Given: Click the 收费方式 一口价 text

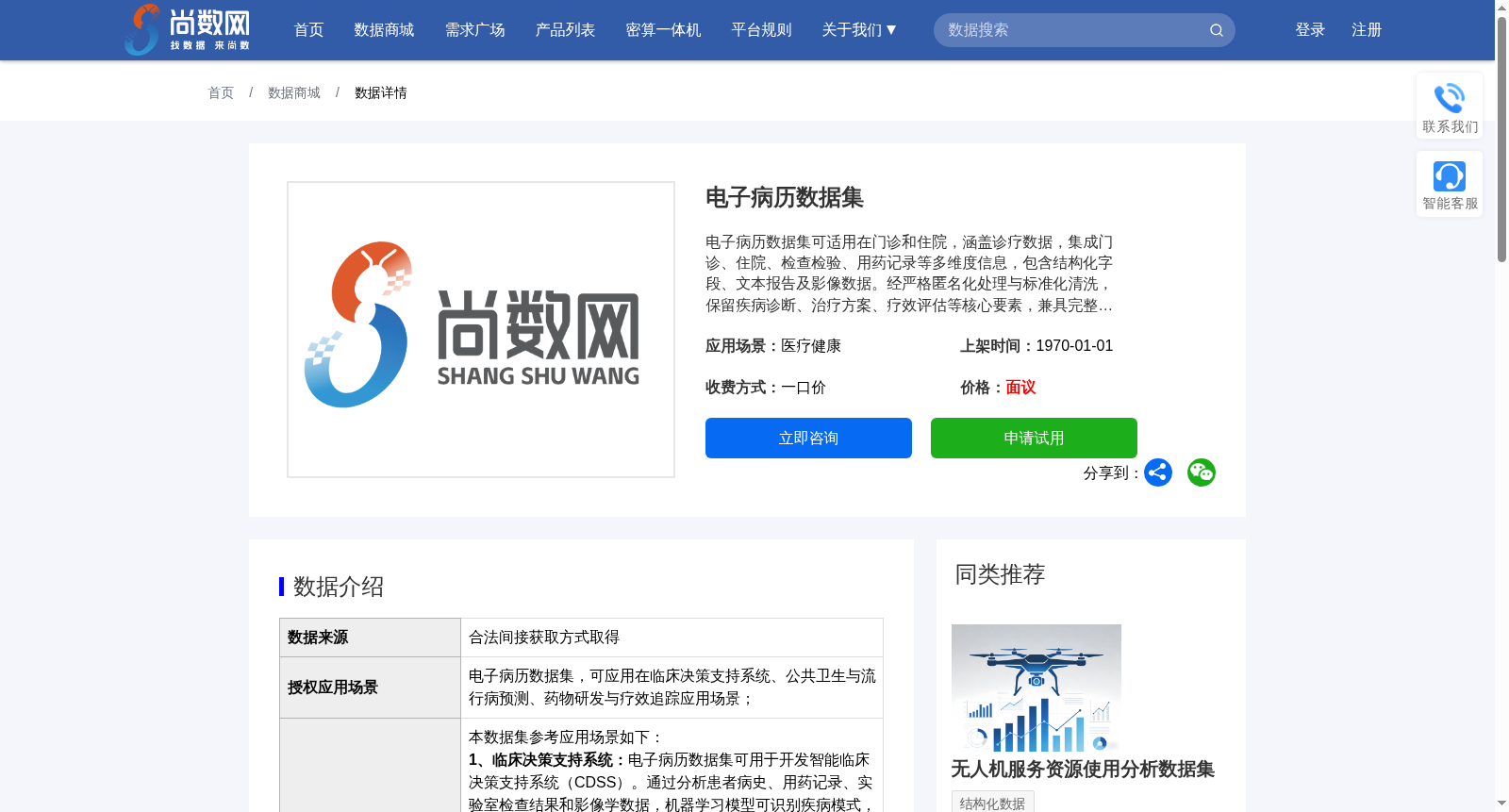Looking at the screenshot, I should (766, 387).
